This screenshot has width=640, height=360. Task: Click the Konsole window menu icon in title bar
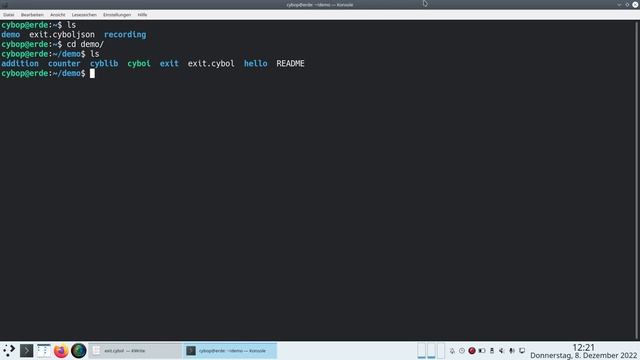pyautogui.click(x=5, y=4)
